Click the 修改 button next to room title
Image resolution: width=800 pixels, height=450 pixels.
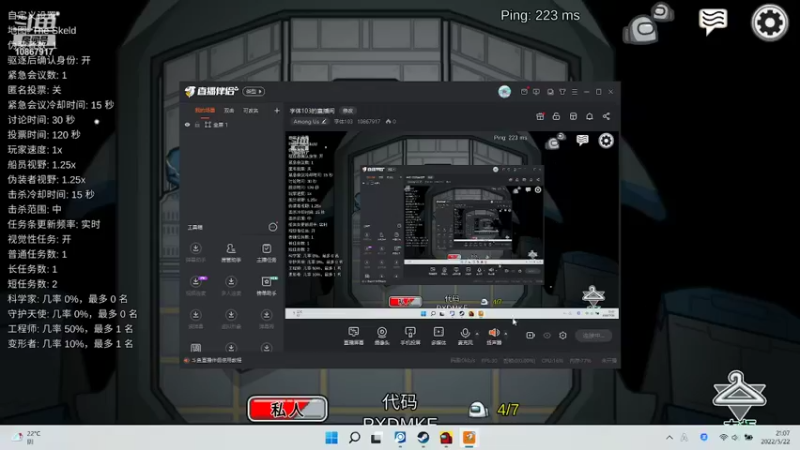tap(348, 111)
